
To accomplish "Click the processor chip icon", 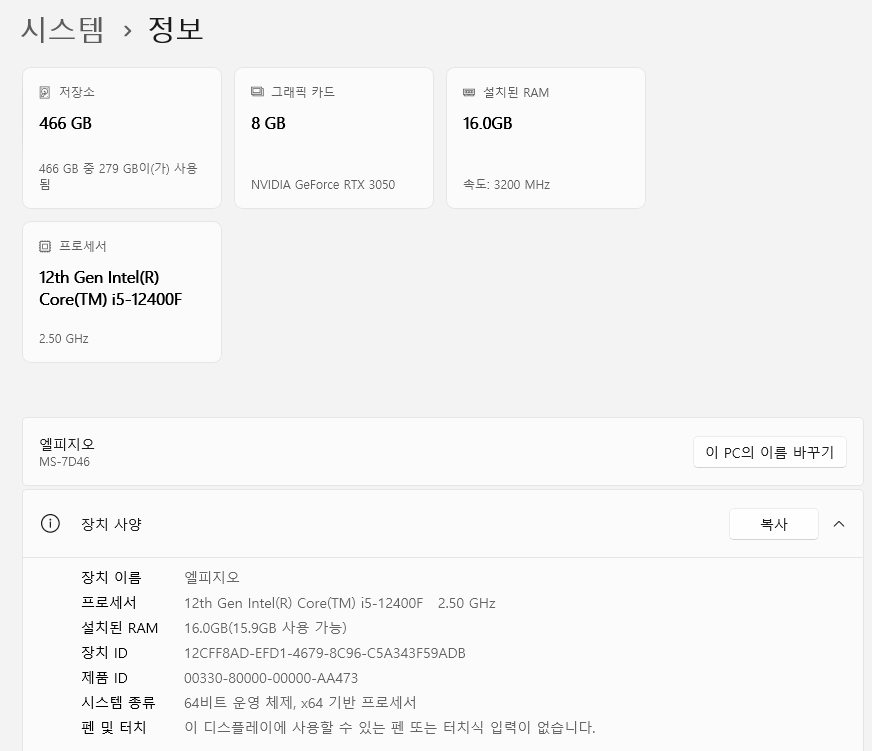I will click(x=44, y=246).
